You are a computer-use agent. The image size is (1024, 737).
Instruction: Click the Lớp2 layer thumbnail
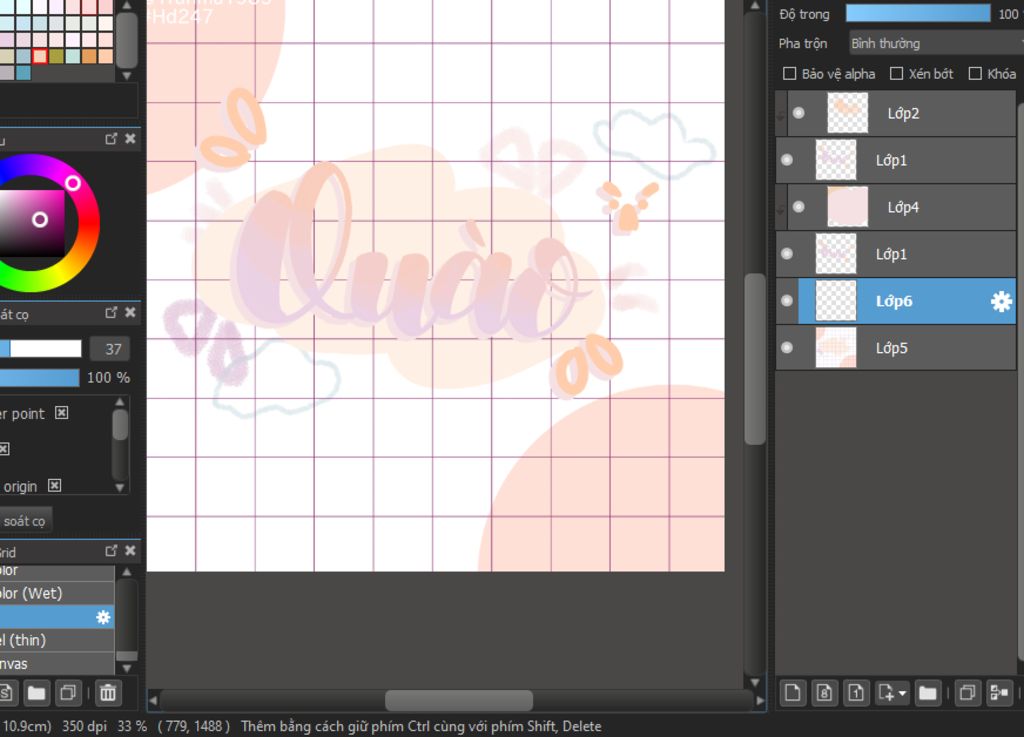[848, 113]
